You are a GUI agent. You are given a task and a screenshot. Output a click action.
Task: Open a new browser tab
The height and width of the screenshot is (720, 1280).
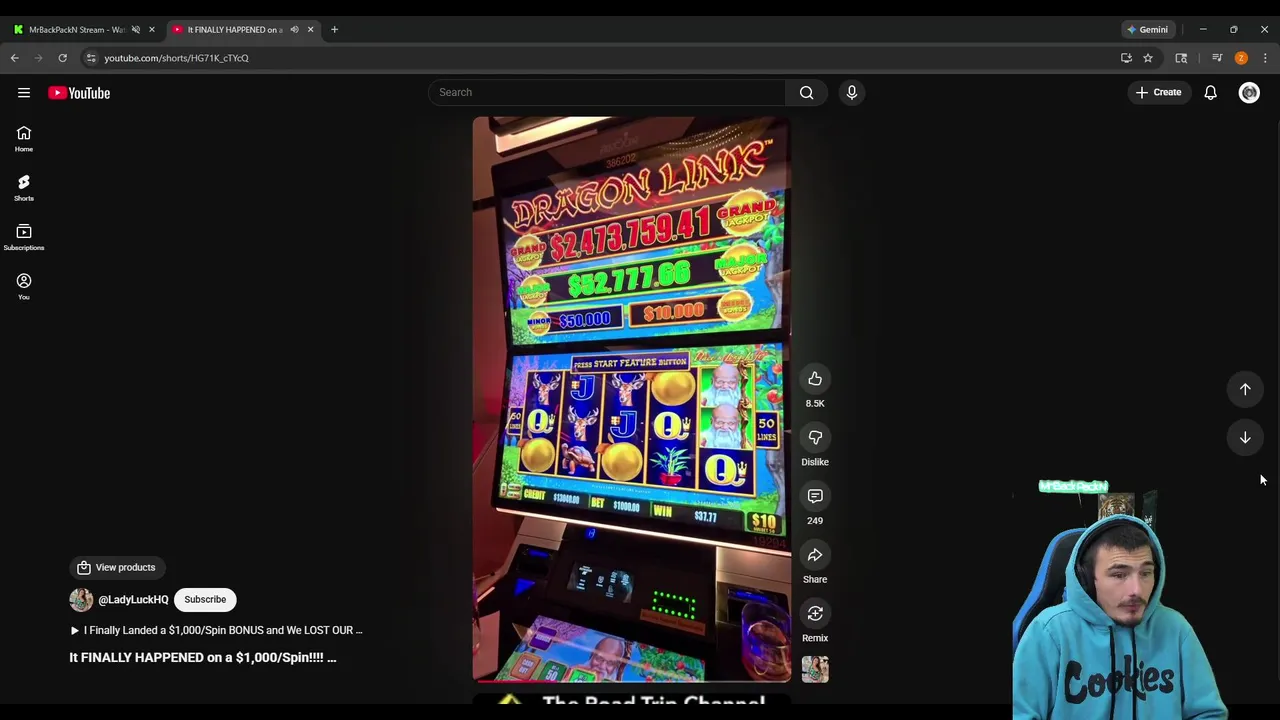pyautogui.click(x=334, y=30)
